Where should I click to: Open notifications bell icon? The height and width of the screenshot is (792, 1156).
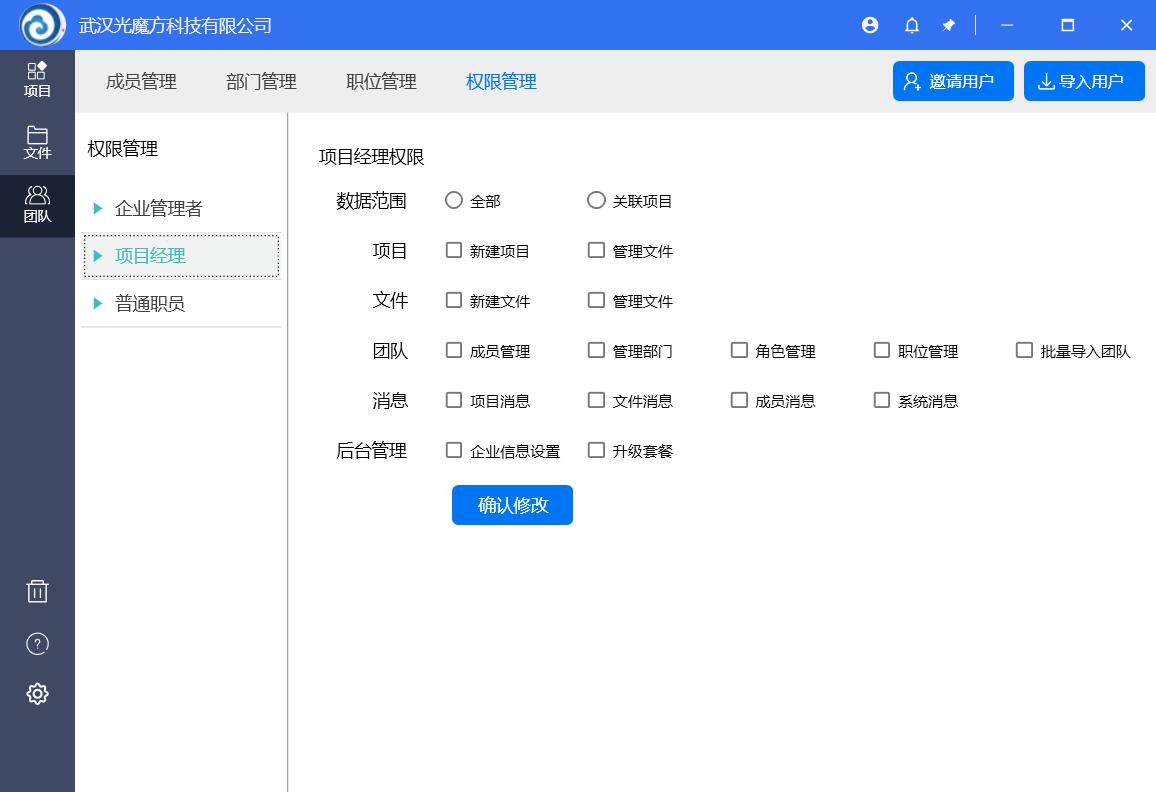point(911,26)
